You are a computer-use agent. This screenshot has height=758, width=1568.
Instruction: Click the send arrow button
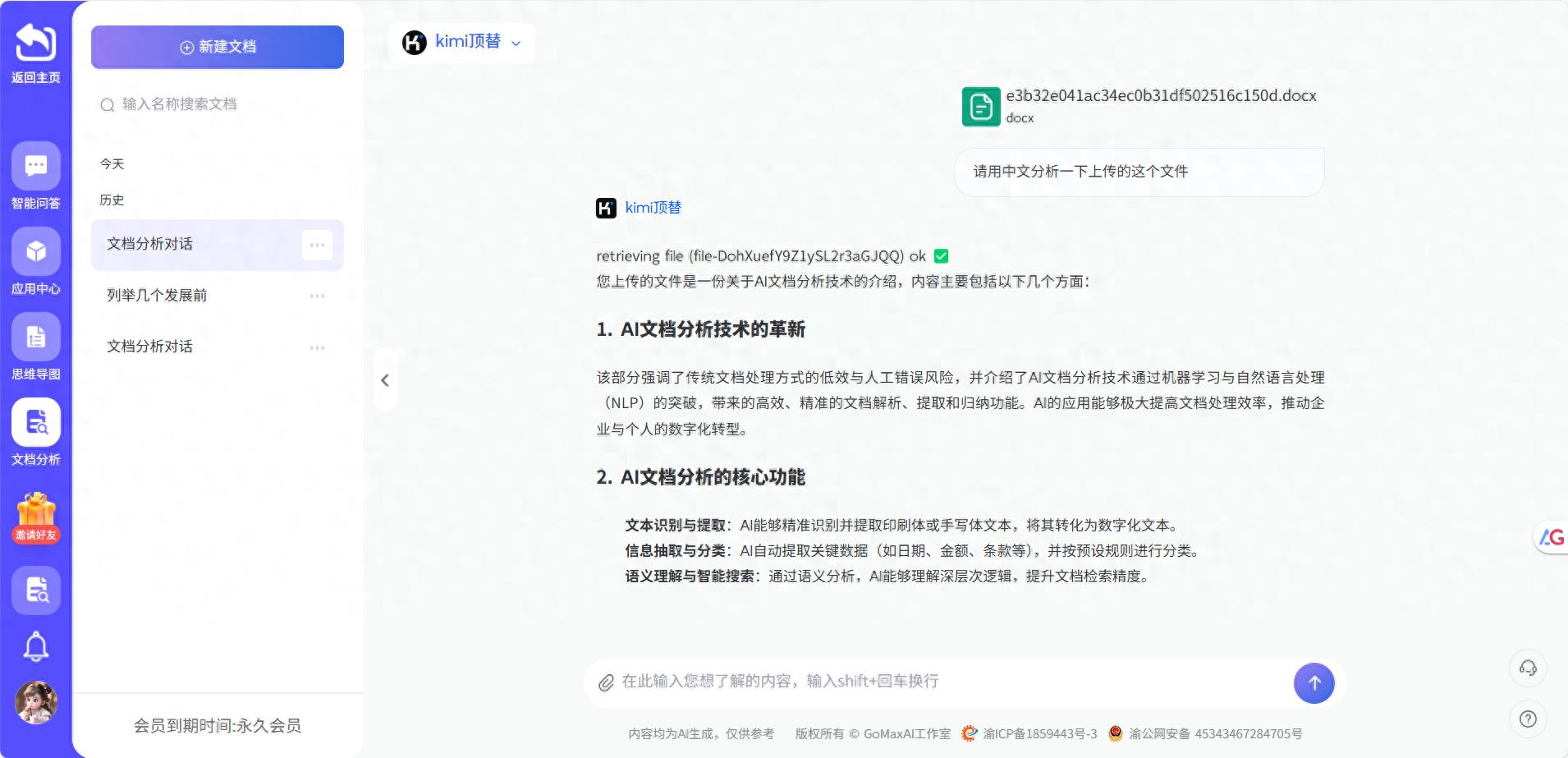coord(1314,683)
